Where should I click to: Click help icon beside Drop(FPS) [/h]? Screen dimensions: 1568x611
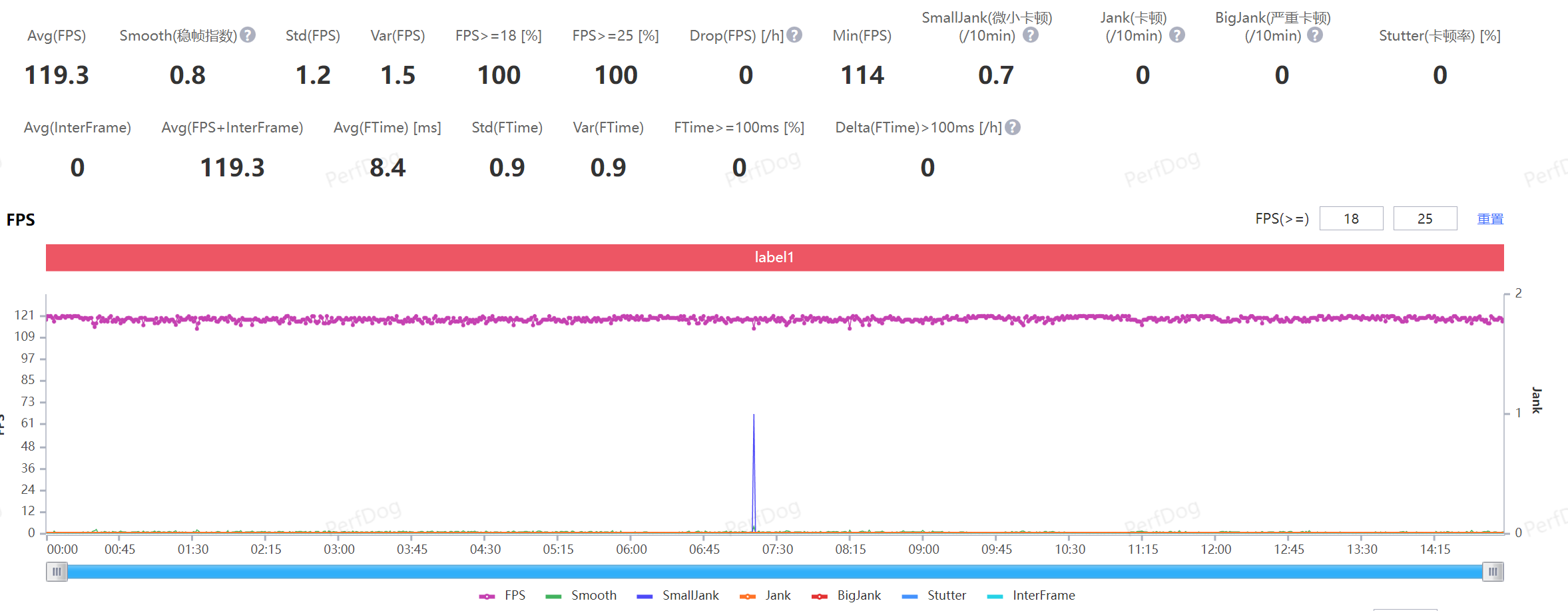[794, 35]
